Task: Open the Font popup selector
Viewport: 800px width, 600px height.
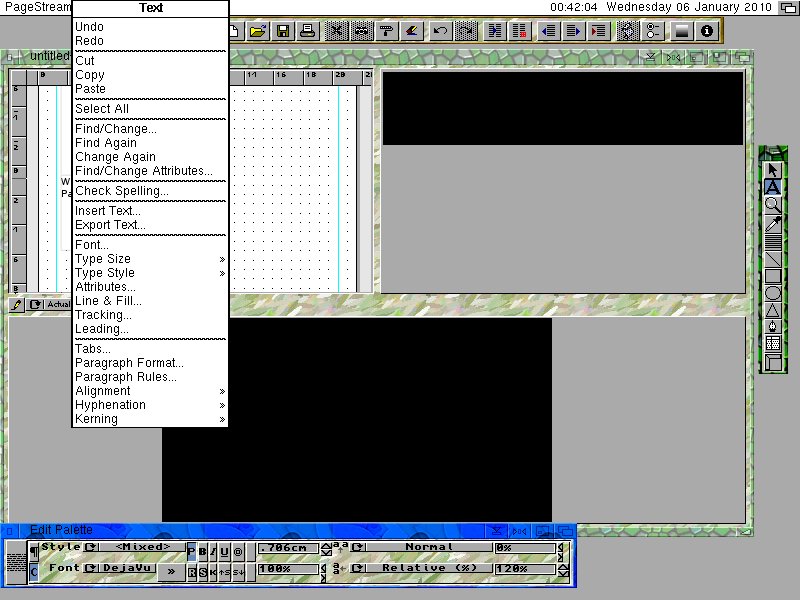Action: coord(91,569)
